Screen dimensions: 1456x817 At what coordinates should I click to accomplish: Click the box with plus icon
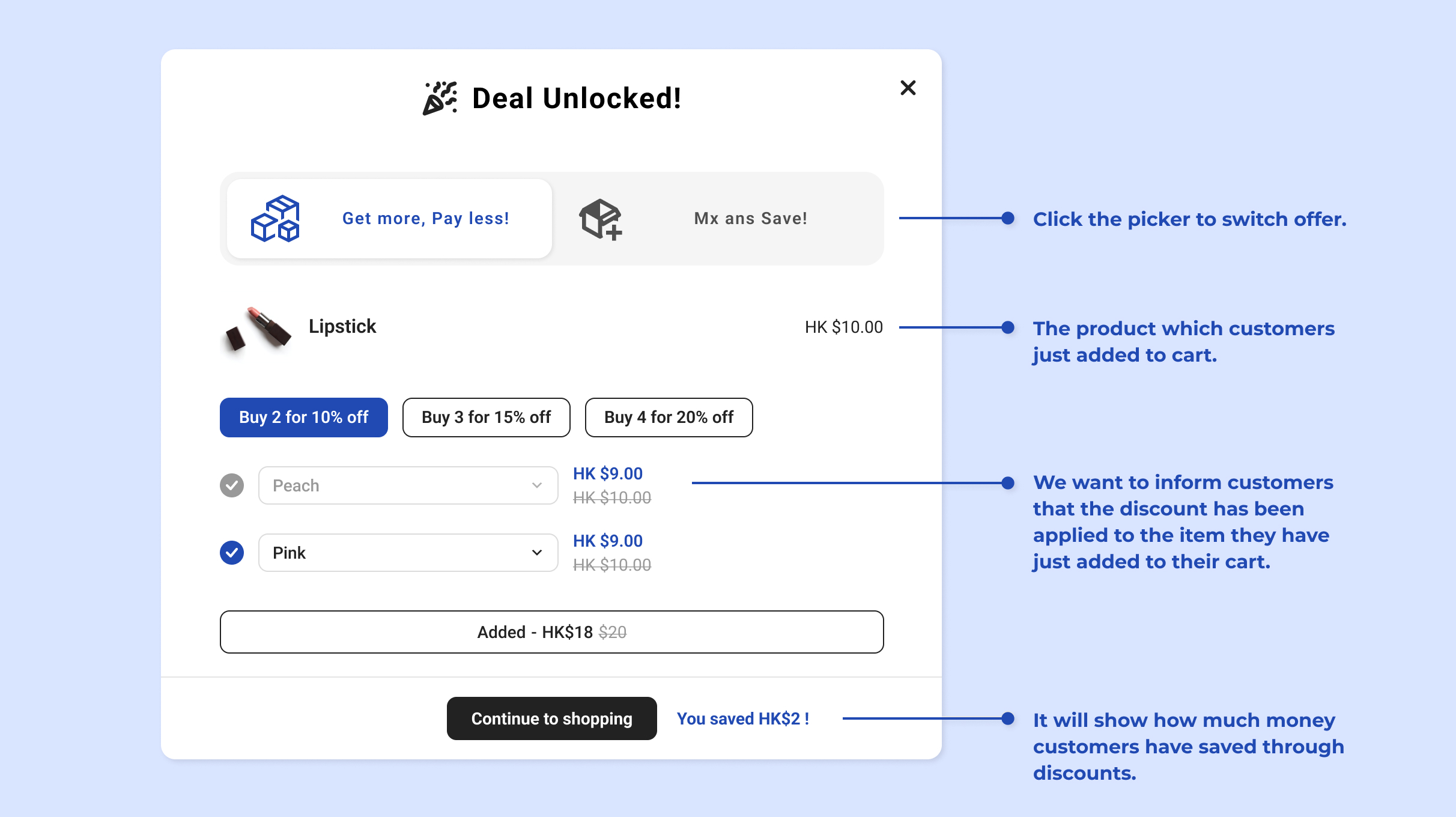tap(600, 219)
